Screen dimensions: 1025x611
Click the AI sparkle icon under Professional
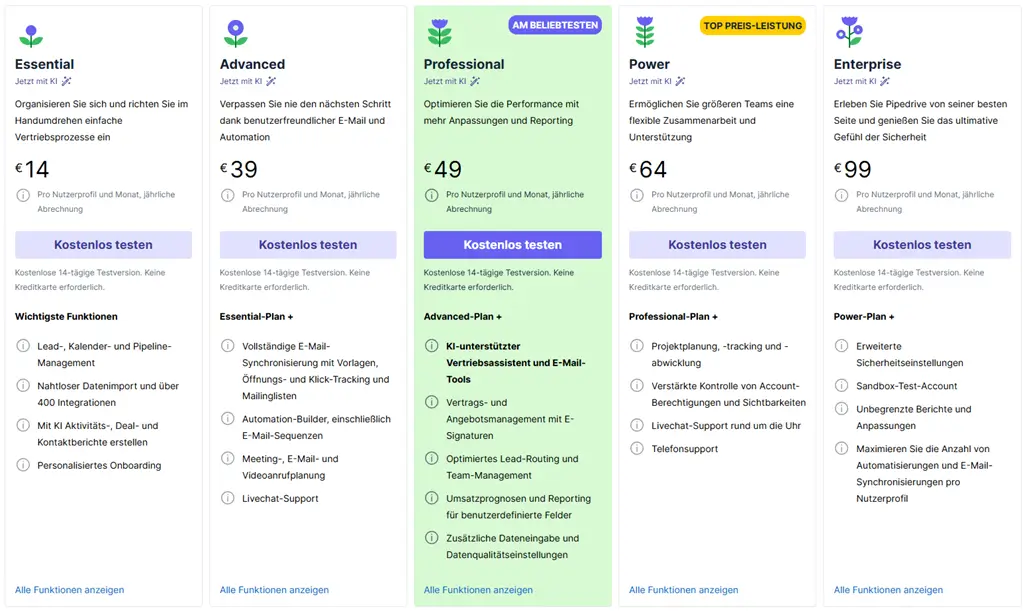[x=476, y=81]
